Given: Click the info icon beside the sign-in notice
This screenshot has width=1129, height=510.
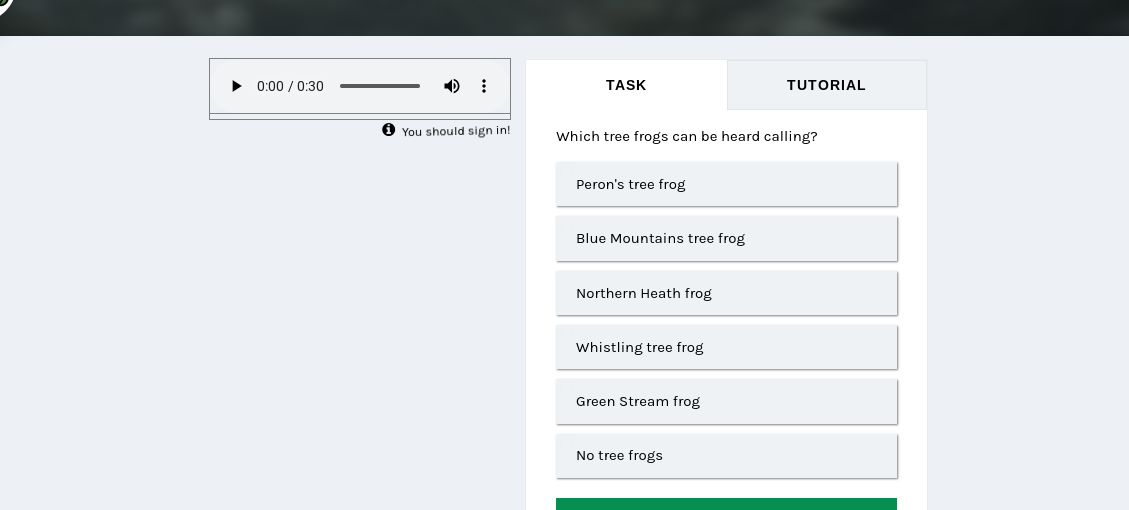Looking at the screenshot, I should (x=389, y=130).
